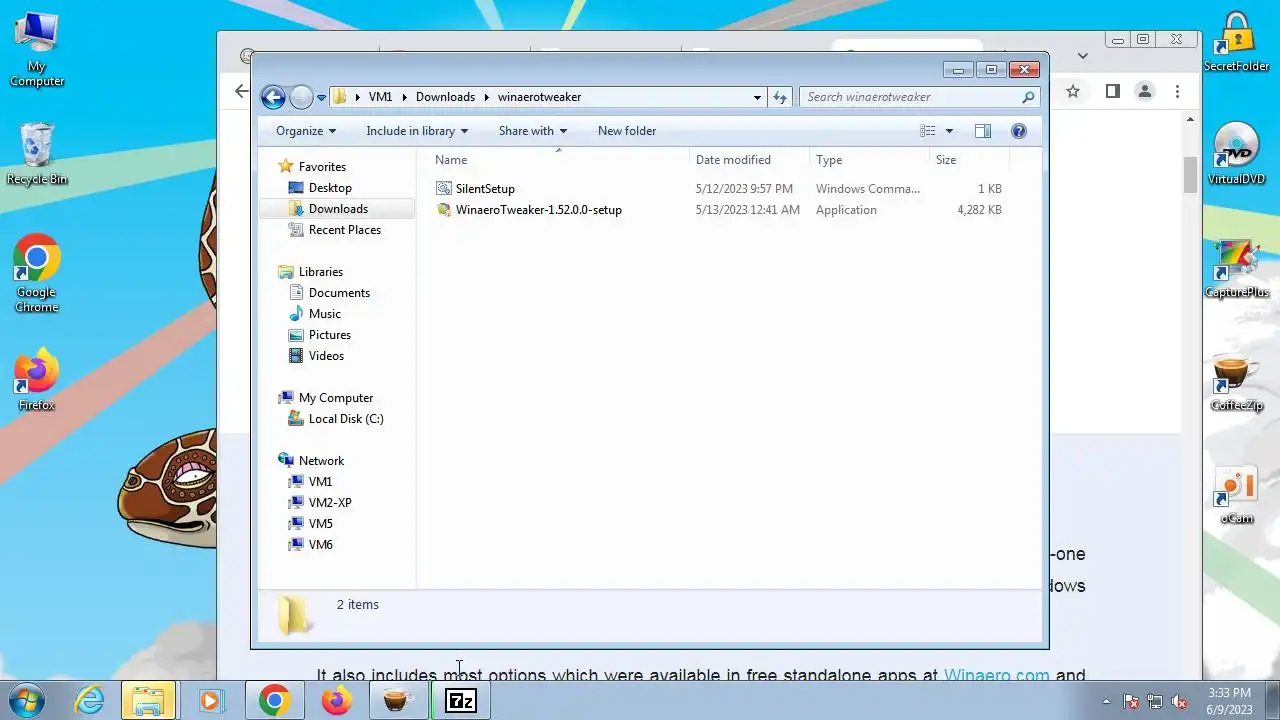This screenshot has height=720, width=1280.
Task: Toggle the preview pane button
Action: coord(983,131)
